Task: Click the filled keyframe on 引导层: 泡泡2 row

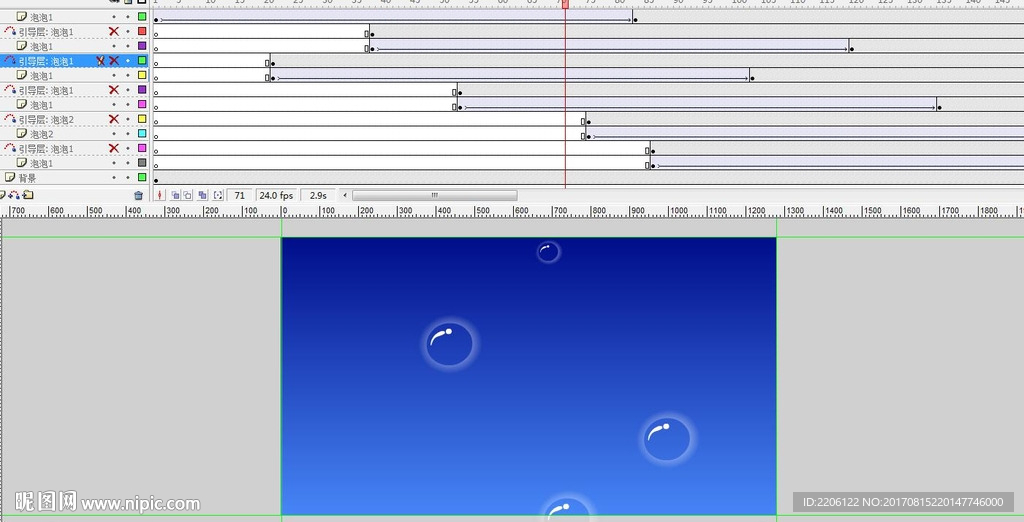Action: [x=588, y=122]
